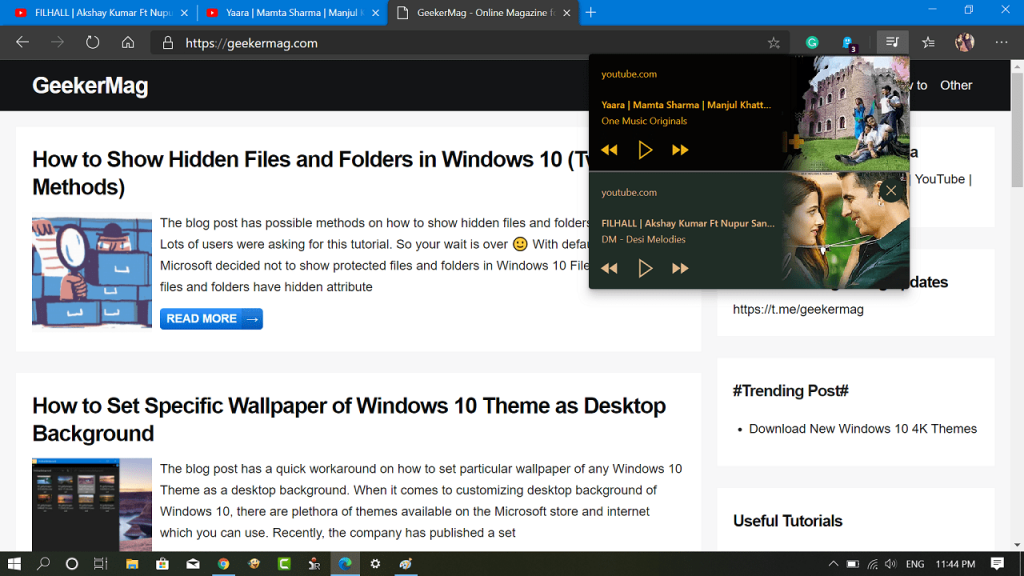Open the Mail app from the taskbar
Image resolution: width=1024 pixels, height=576 pixels.
[x=193, y=564]
